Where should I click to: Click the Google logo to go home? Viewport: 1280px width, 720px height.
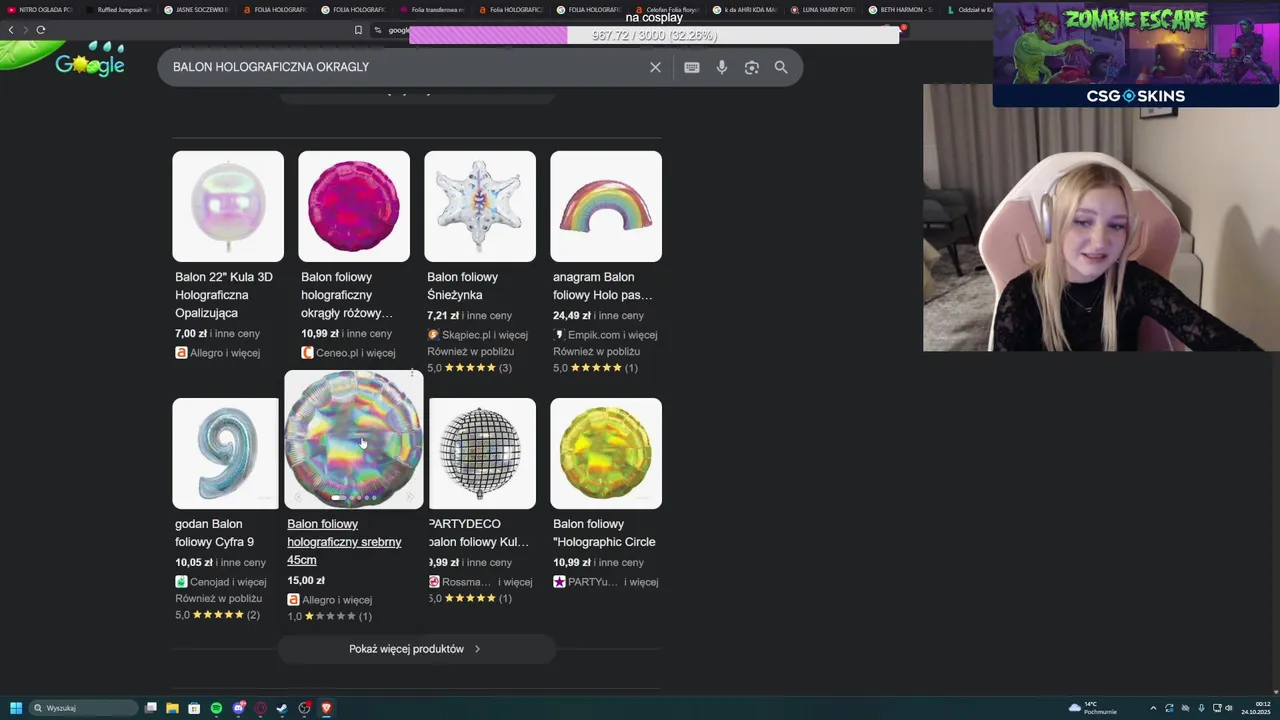coord(90,65)
